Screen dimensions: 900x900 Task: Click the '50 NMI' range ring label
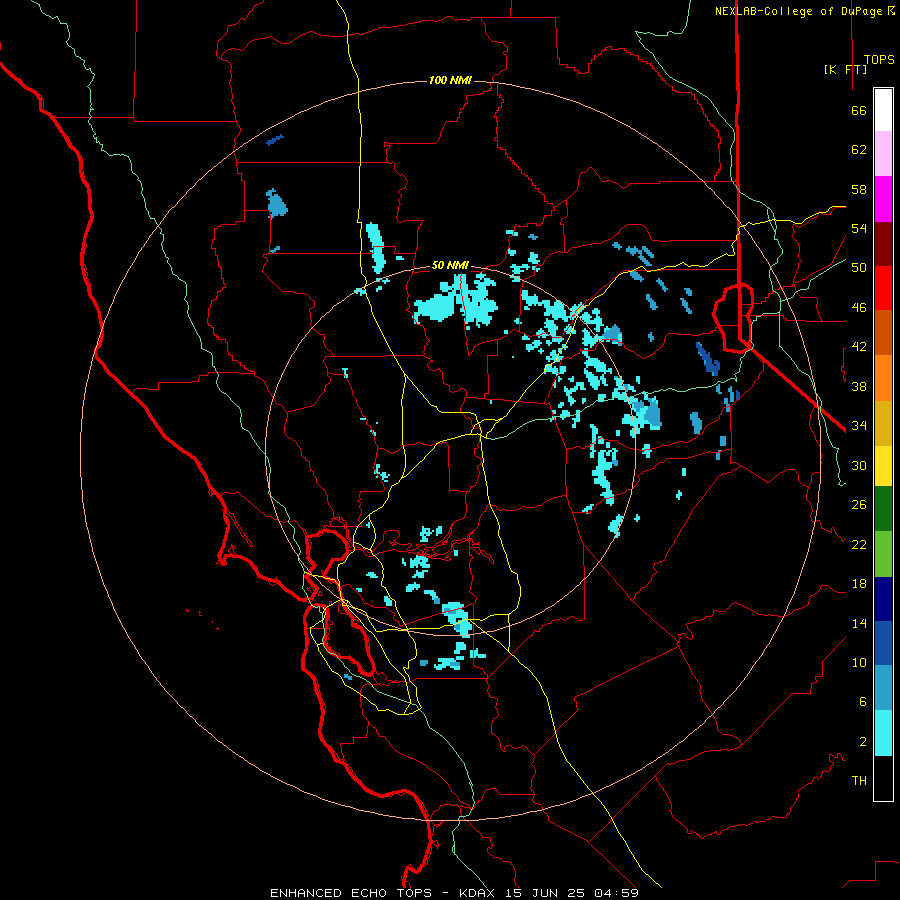point(450,265)
